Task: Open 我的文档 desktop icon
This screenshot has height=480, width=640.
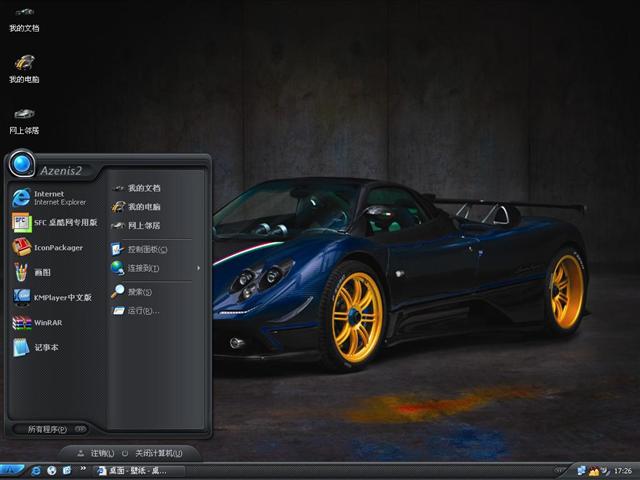Action: [24, 17]
